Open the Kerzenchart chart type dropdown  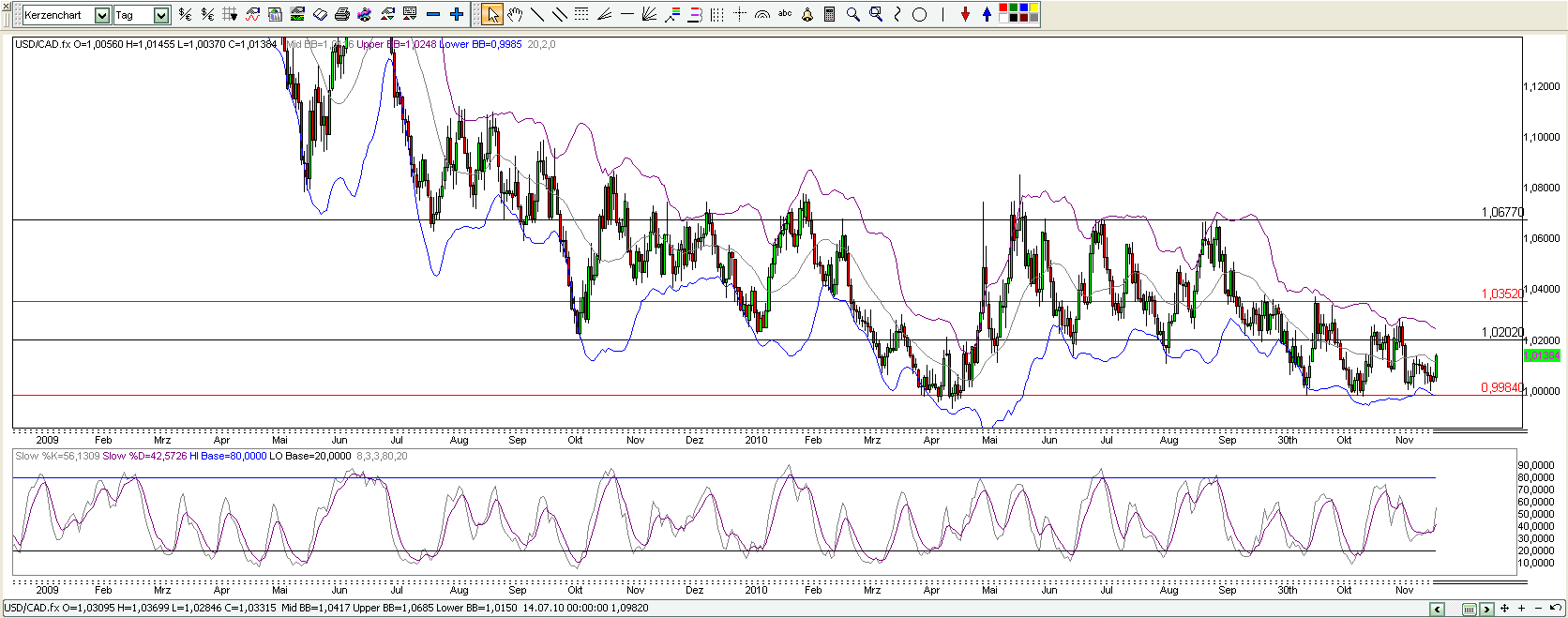(x=102, y=15)
